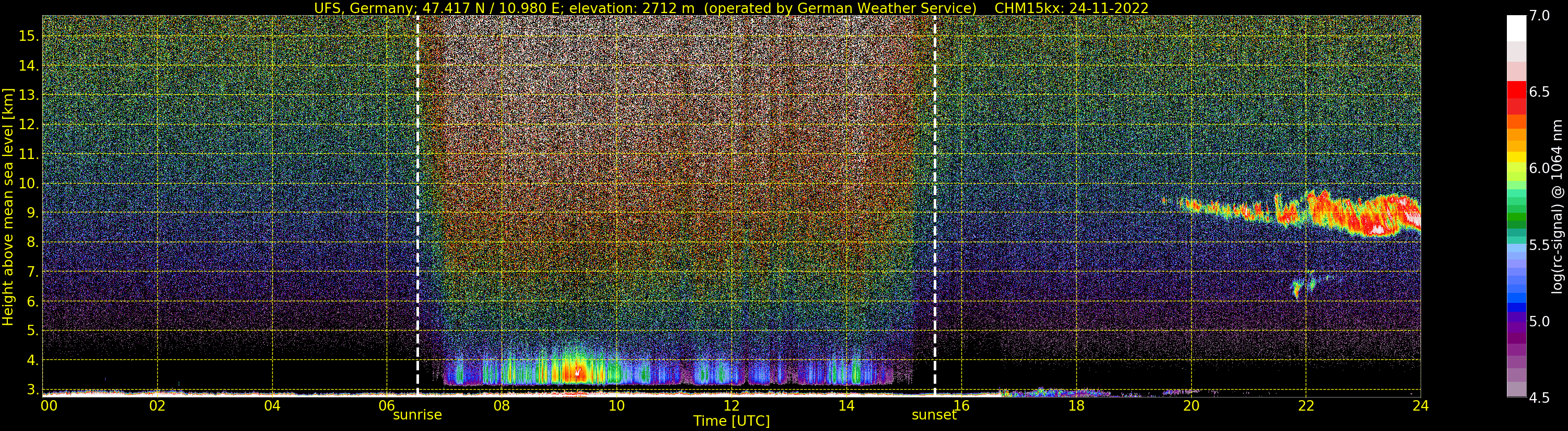Click the plot title starting 'UFS, Germany'
The image size is (1568, 431).
(x=731, y=8)
